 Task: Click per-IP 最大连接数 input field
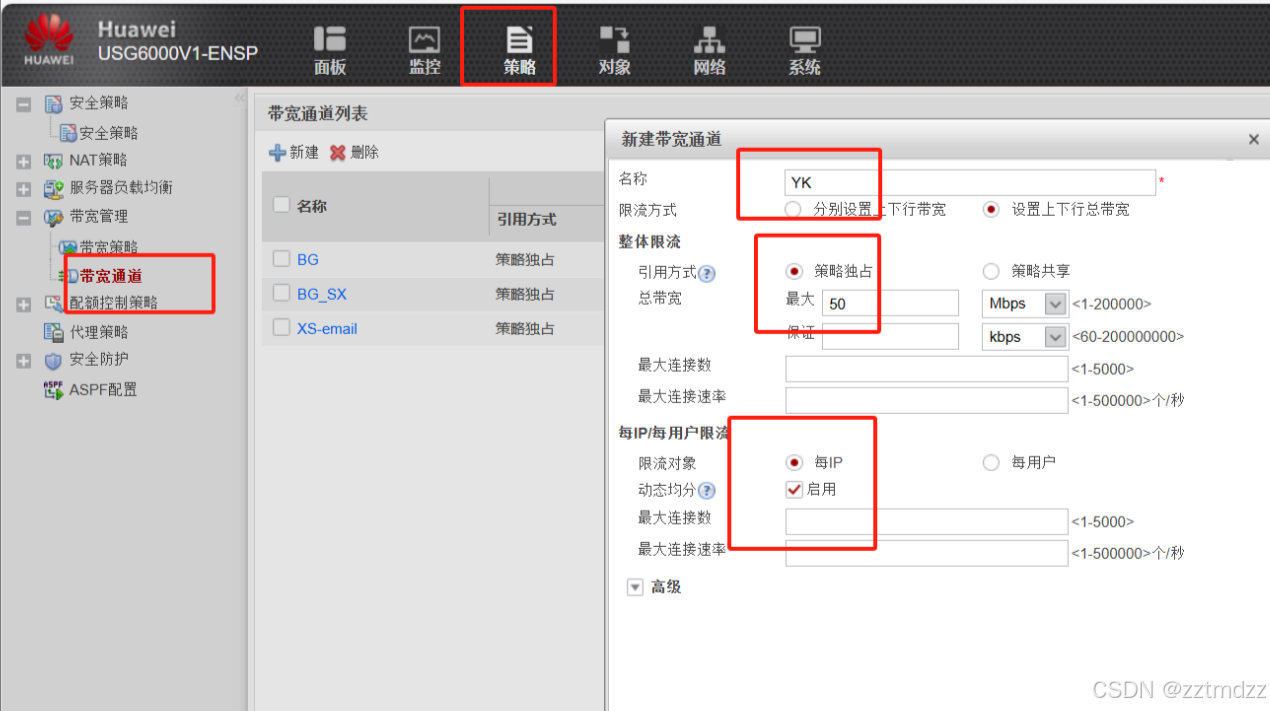pos(927,521)
